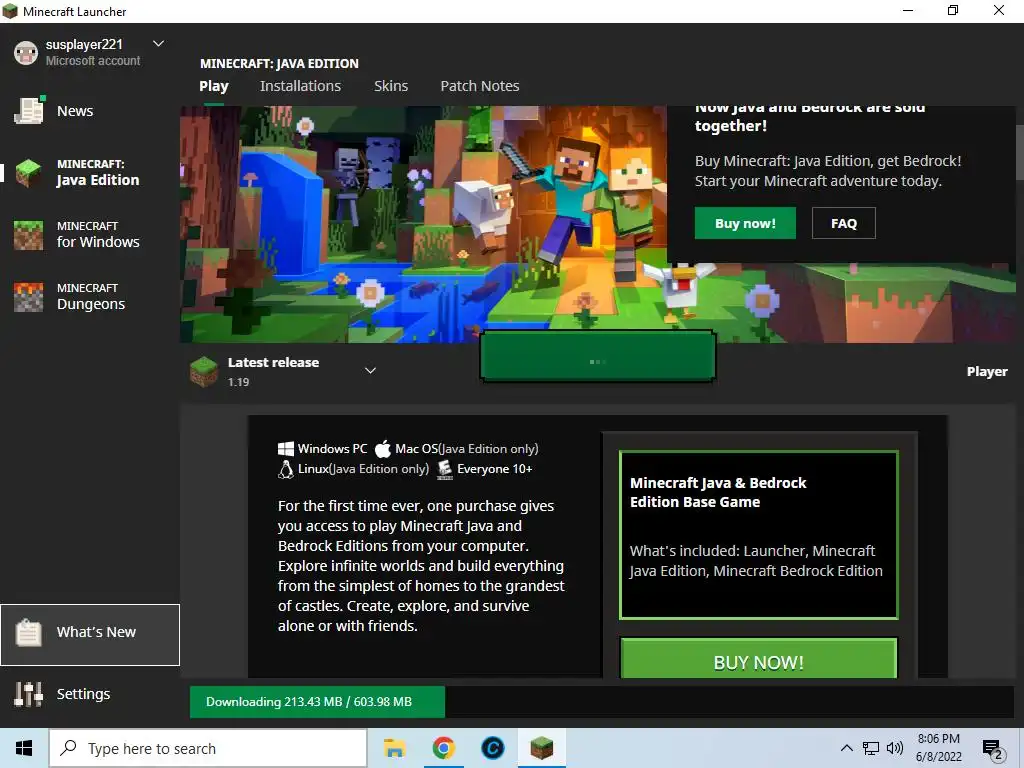The height and width of the screenshot is (768, 1024).
Task: Open the Windows Start menu
Action: [24, 748]
